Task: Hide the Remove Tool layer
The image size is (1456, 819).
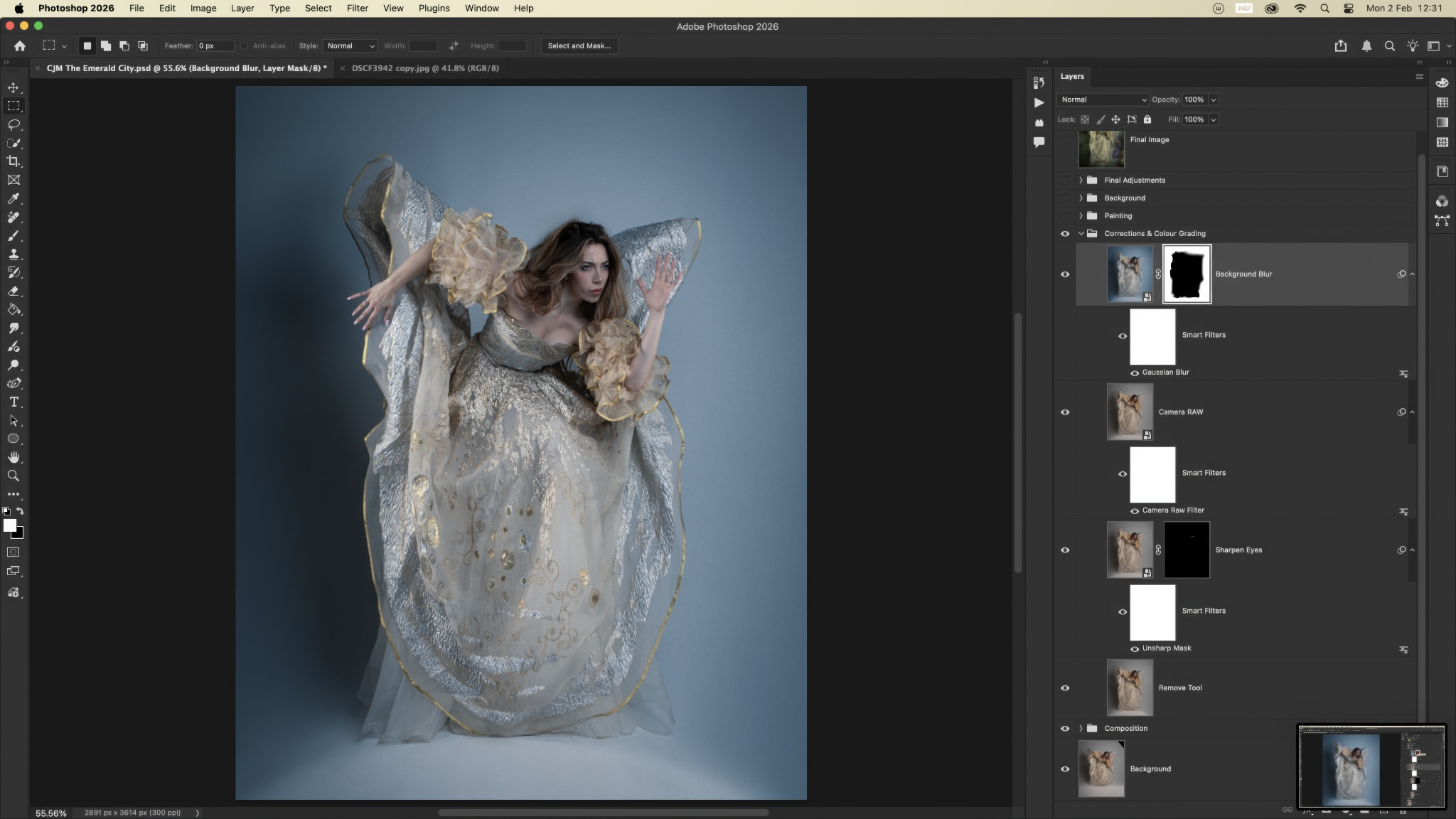Action: click(1065, 688)
